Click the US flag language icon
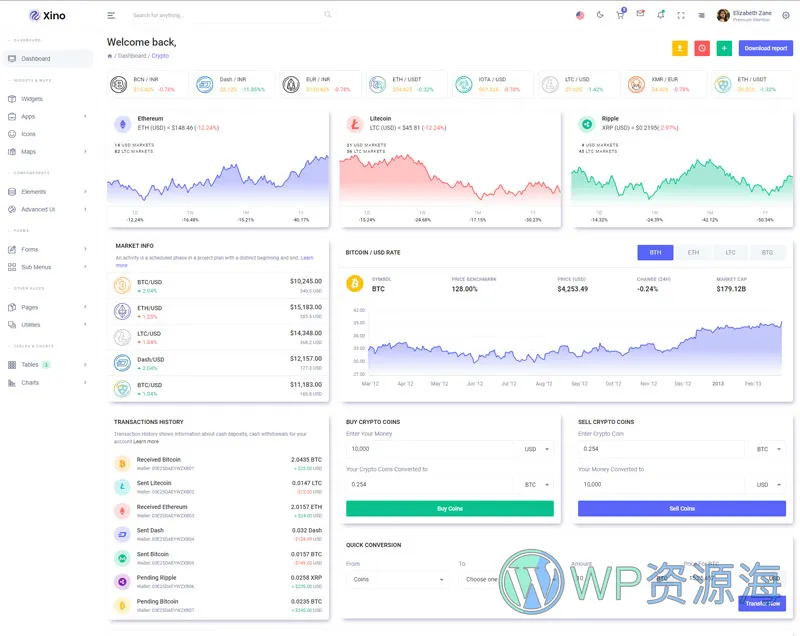Screen dimensions: 800x636 pyautogui.click(x=580, y=15)
